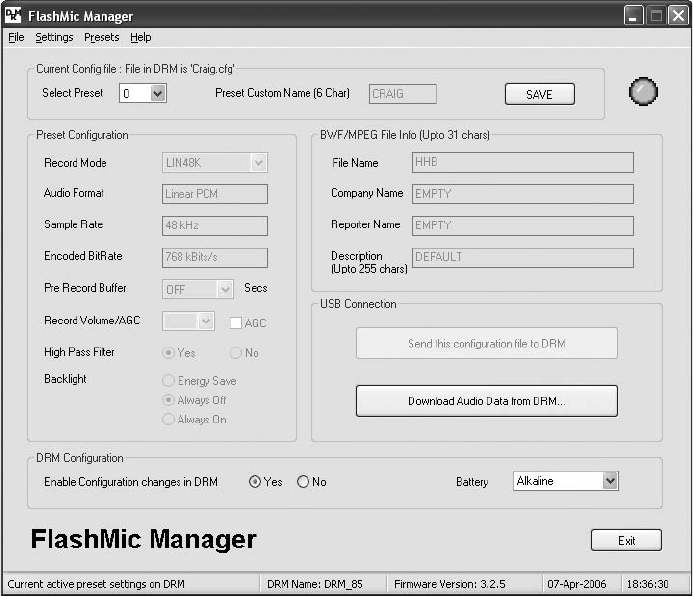Choose the Always On backlight option
The width and height of the screenshot is (693, 596).
point(168,419)
